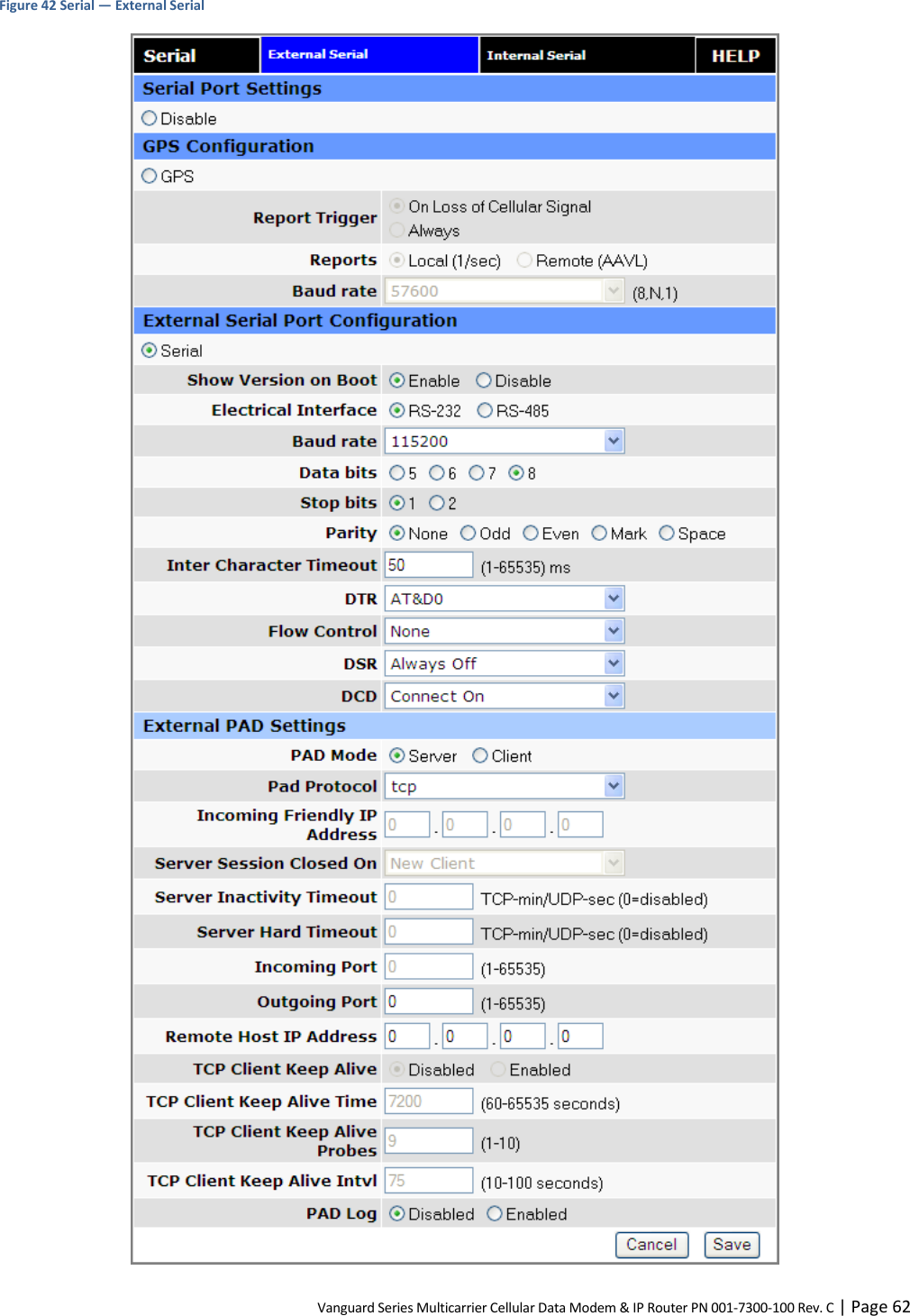Select Local (1/sec) reports option
910x1316 pixels.
click(396, 260)
